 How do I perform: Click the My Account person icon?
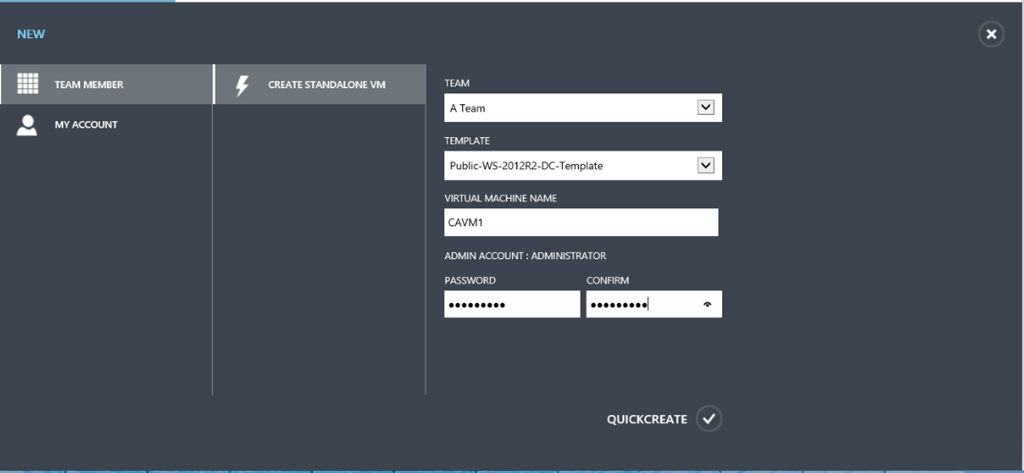[x=28, y=125]
